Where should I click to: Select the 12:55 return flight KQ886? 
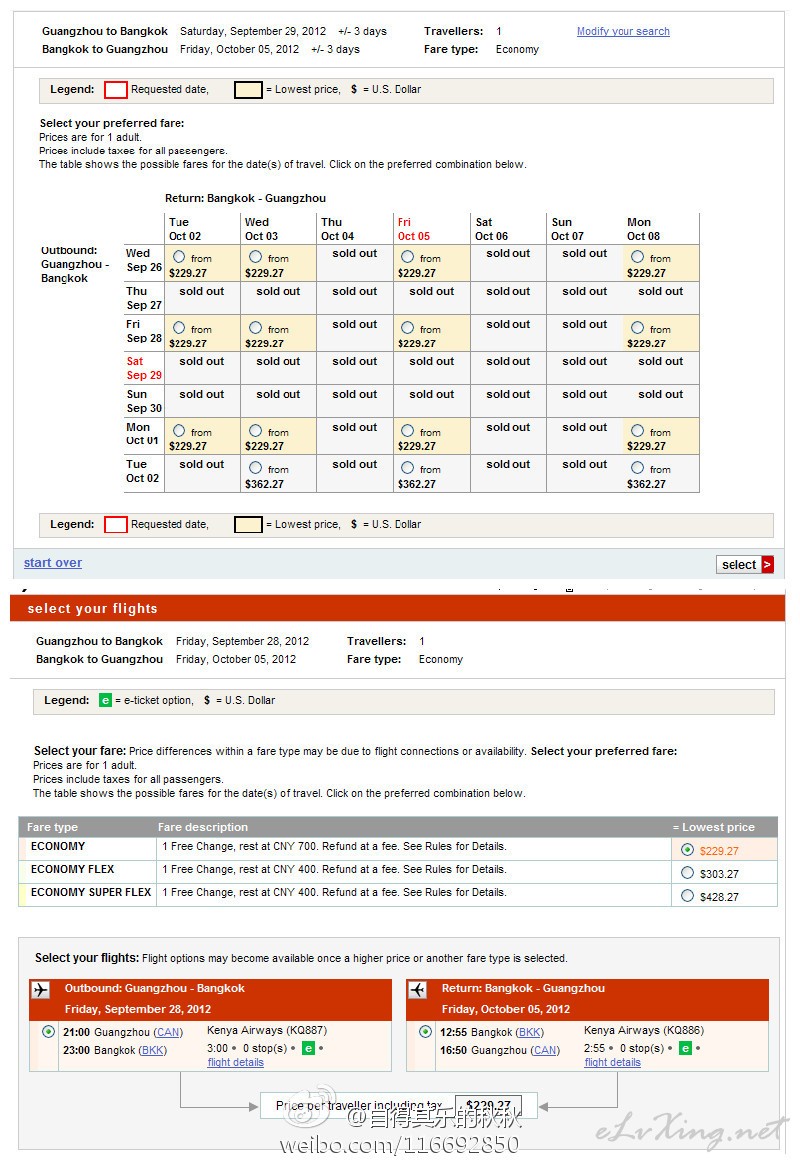(x=425, y=1032)
